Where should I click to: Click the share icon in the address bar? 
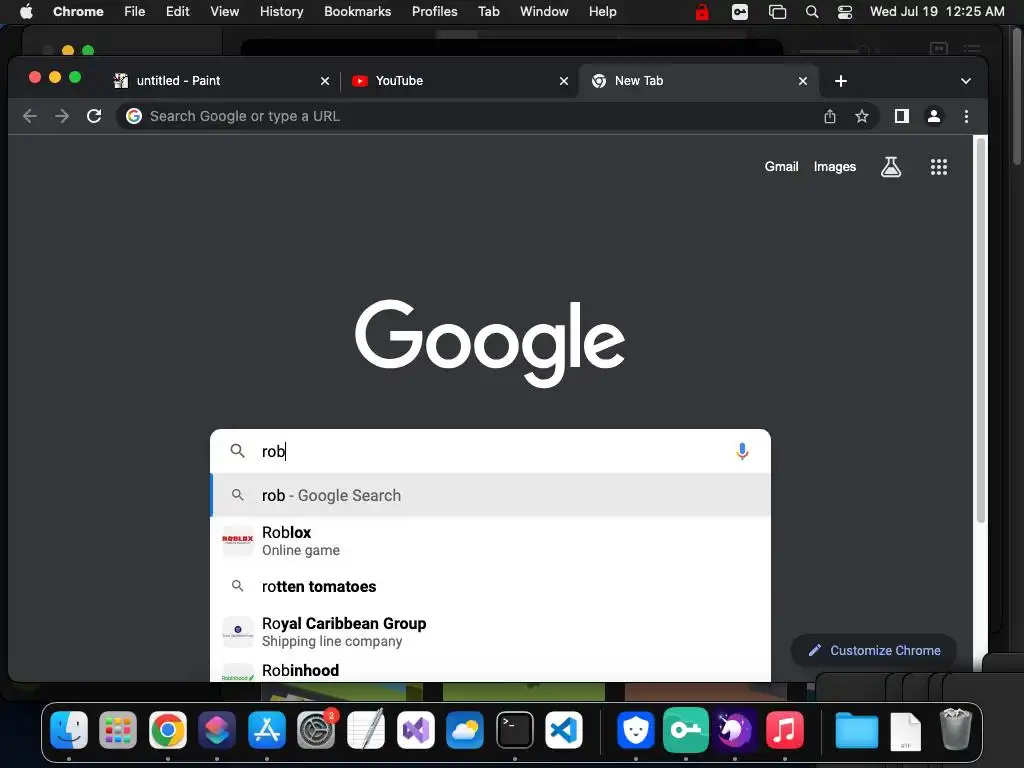point(829,116)
